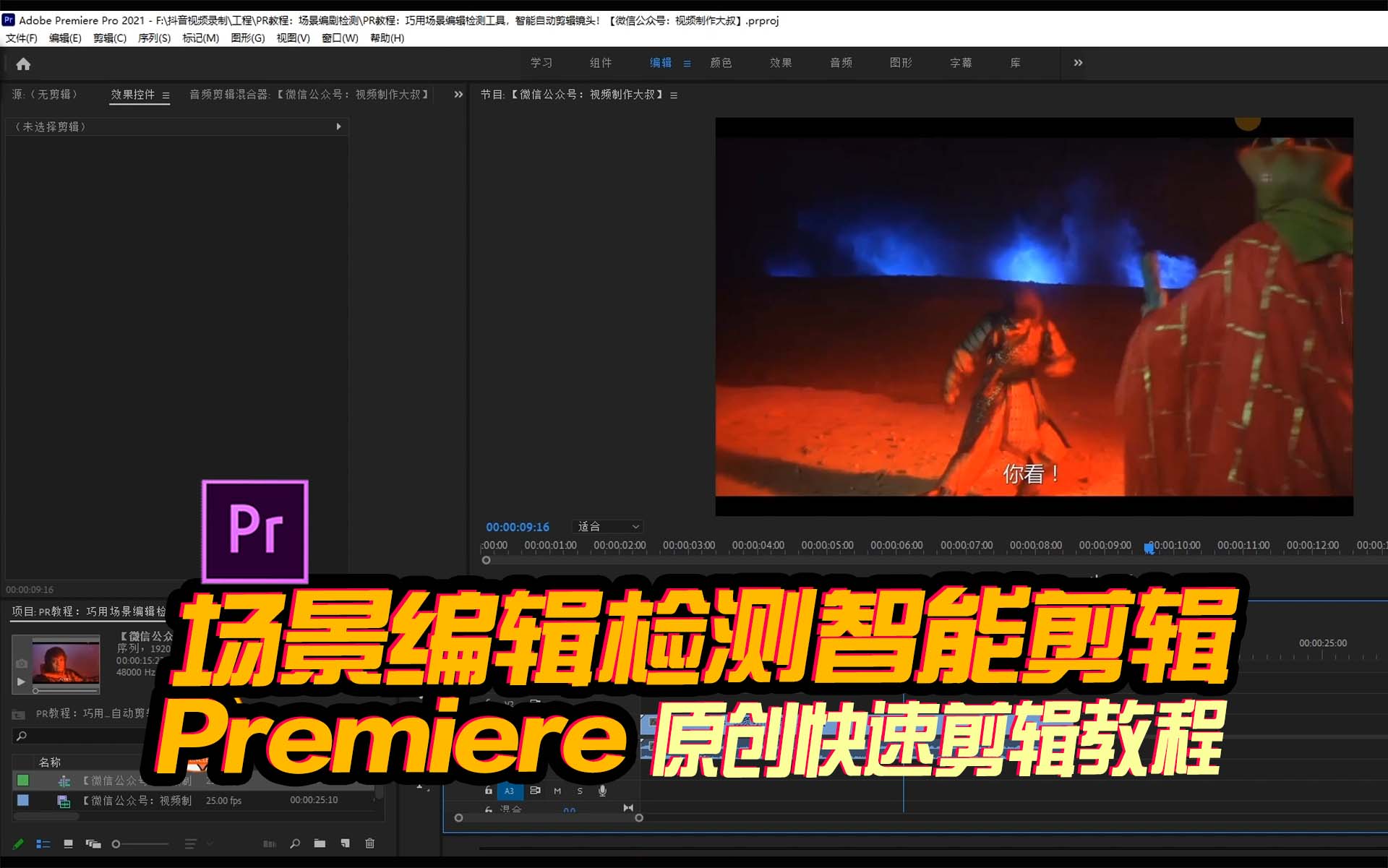Show hidden source panel tabs overflow

point(458,95)
